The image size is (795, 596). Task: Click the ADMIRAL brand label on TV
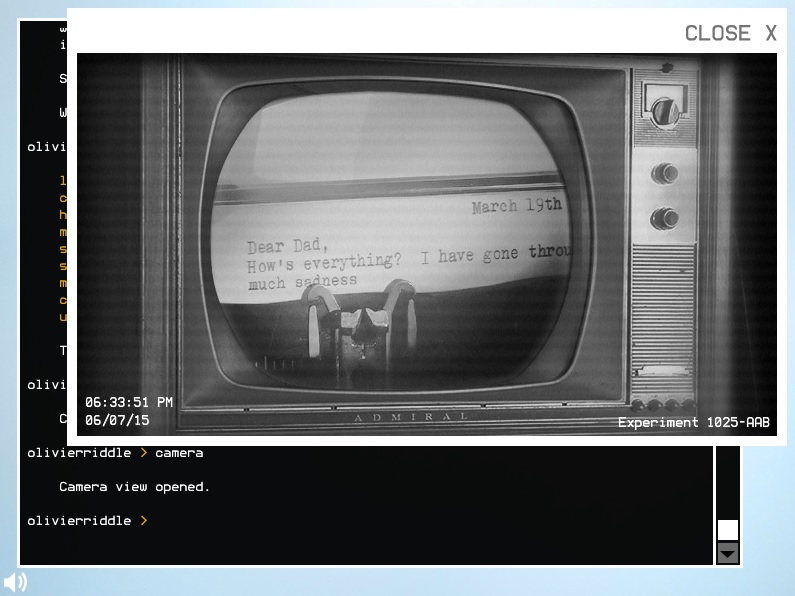411,417
